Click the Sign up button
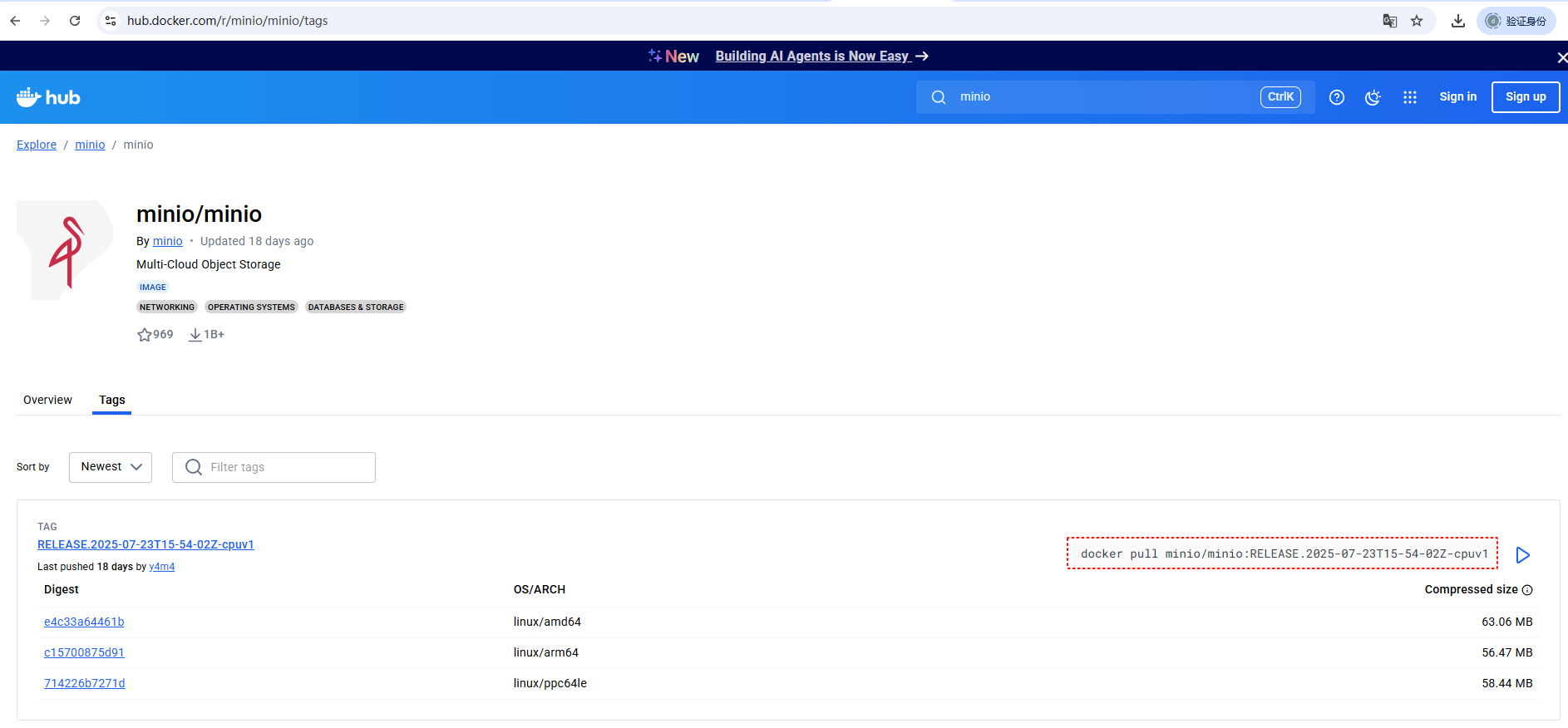This screenshot has width=1568, height=728. pos(1526,97)
